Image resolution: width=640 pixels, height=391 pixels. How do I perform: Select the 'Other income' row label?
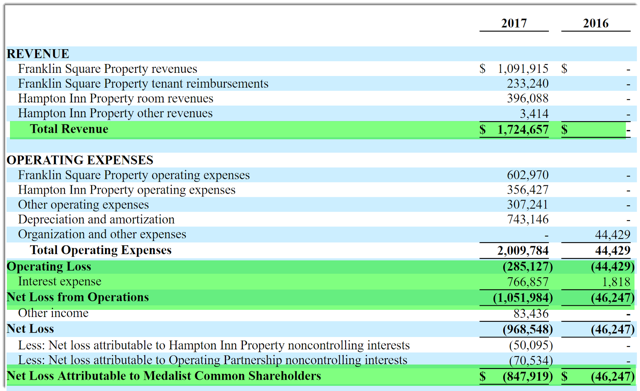pos(53,313)
